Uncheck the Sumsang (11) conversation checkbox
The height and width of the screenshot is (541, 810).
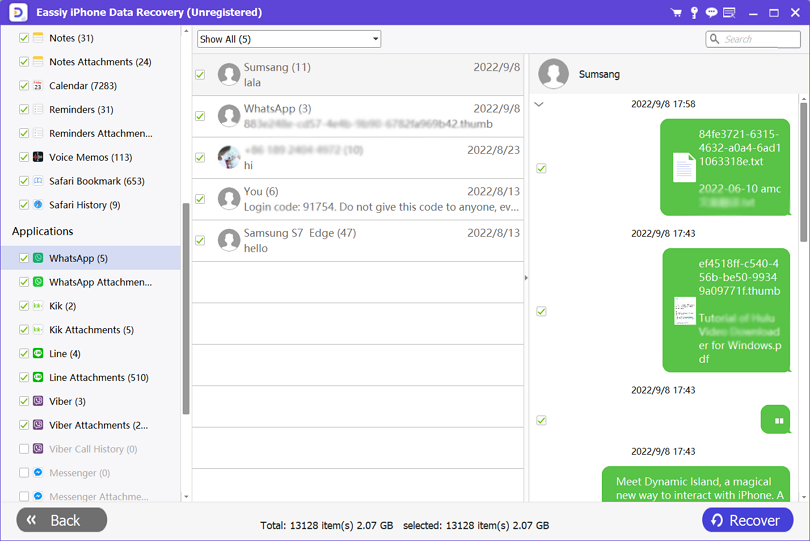point(200,75)
